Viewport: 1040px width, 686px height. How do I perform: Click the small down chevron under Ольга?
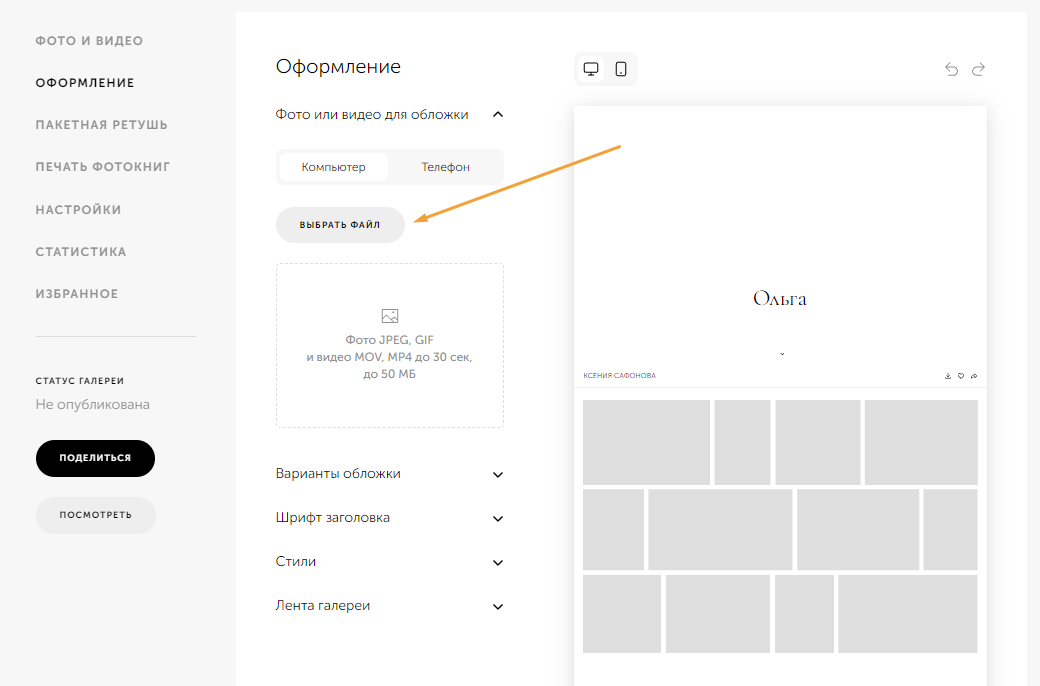tap(782, 354)
